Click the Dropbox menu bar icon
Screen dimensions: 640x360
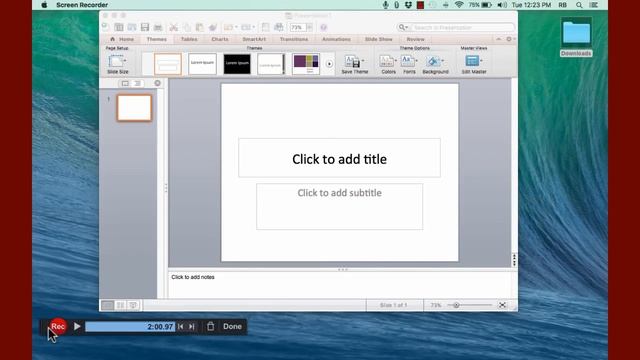point(408,5)
